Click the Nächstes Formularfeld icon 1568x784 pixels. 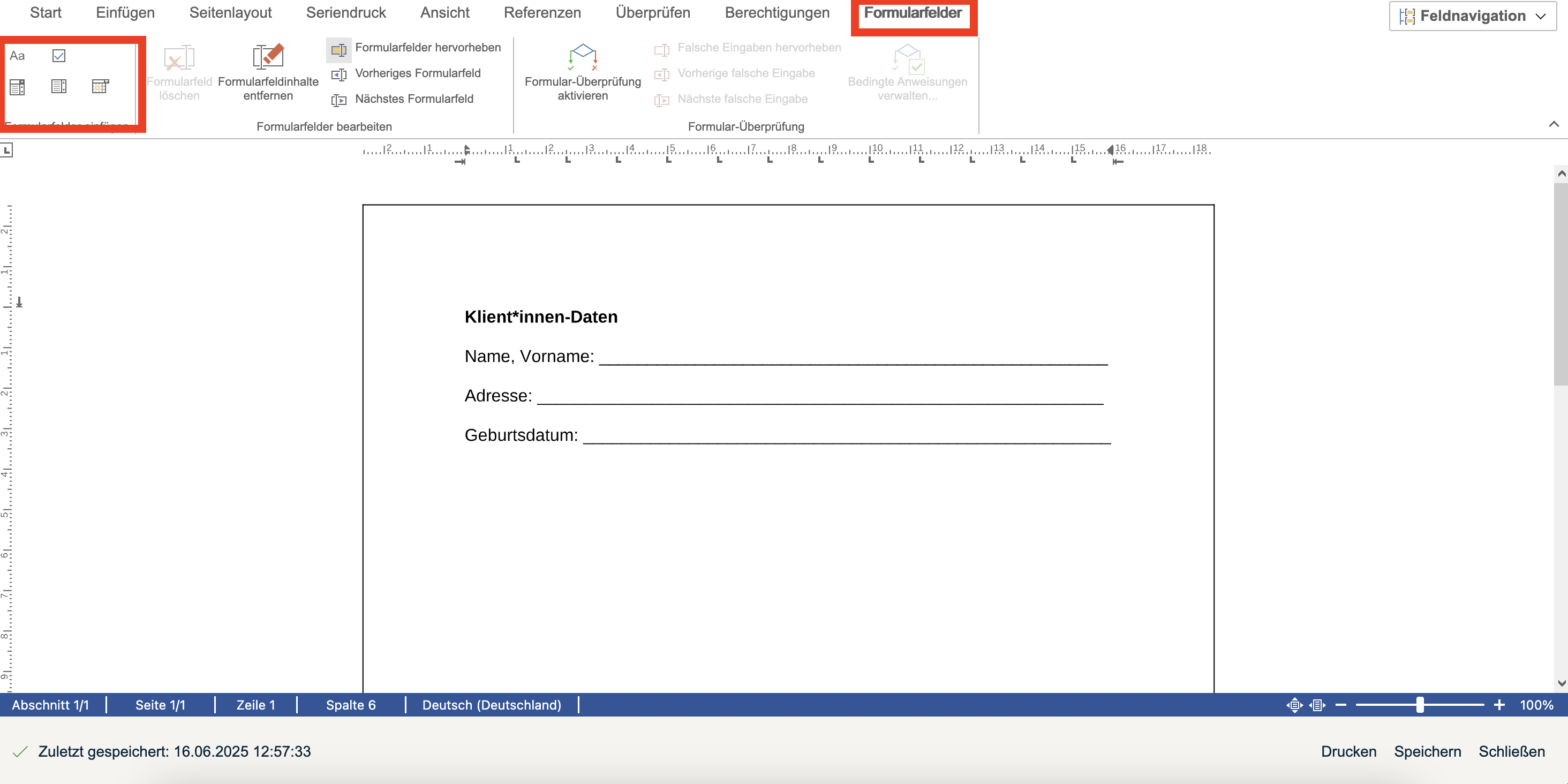click(x=339, y=100)
